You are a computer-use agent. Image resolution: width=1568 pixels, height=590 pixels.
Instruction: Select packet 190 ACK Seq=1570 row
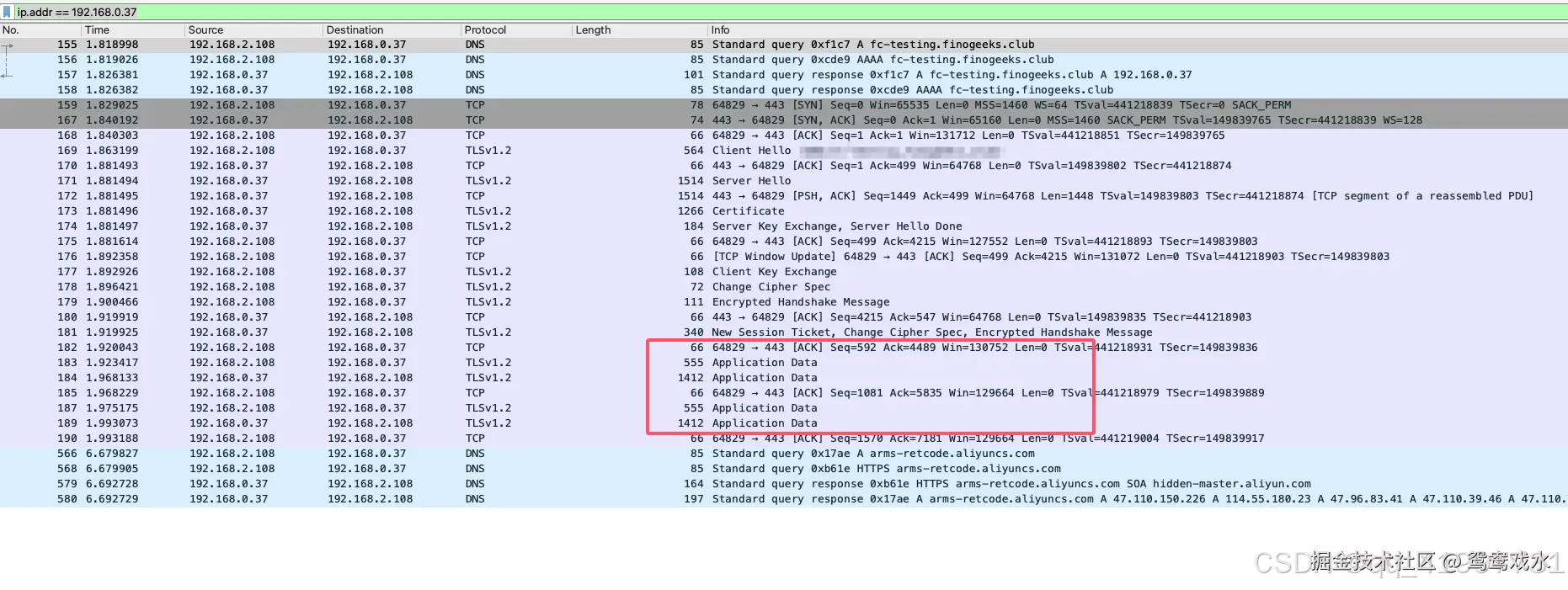click(x=784, y=439)
